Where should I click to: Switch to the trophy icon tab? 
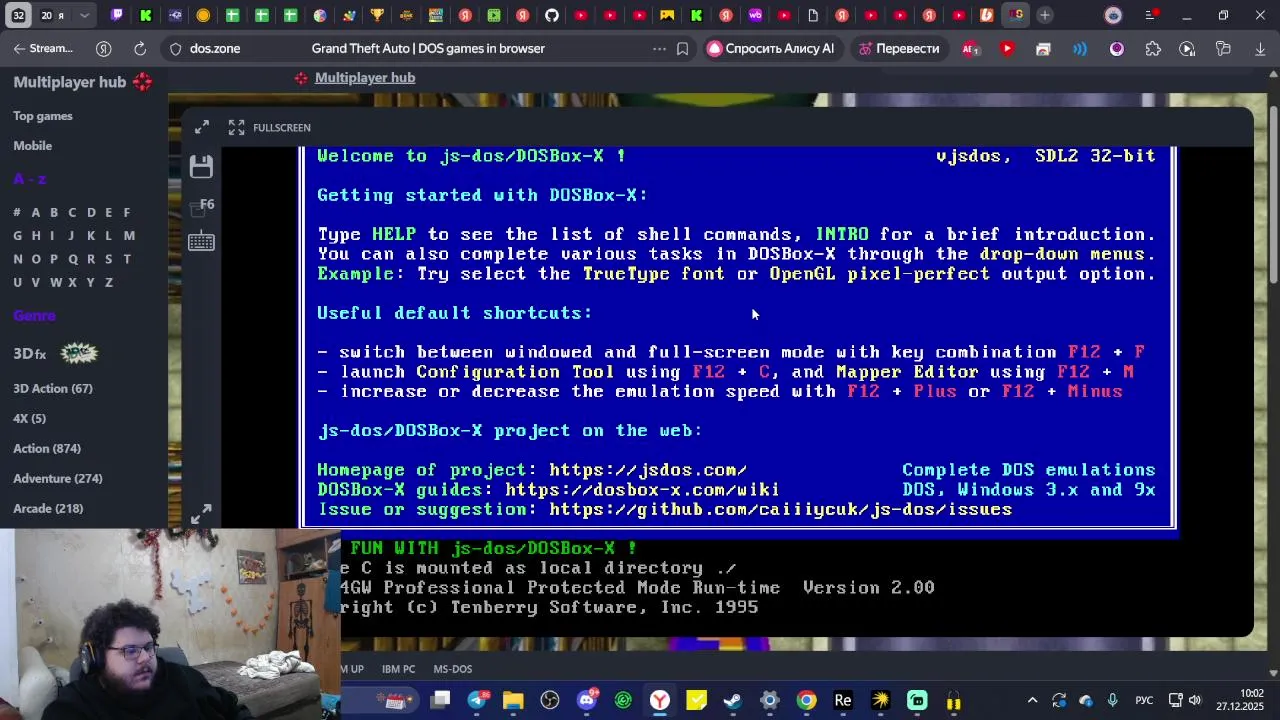[x=378, y=15]
